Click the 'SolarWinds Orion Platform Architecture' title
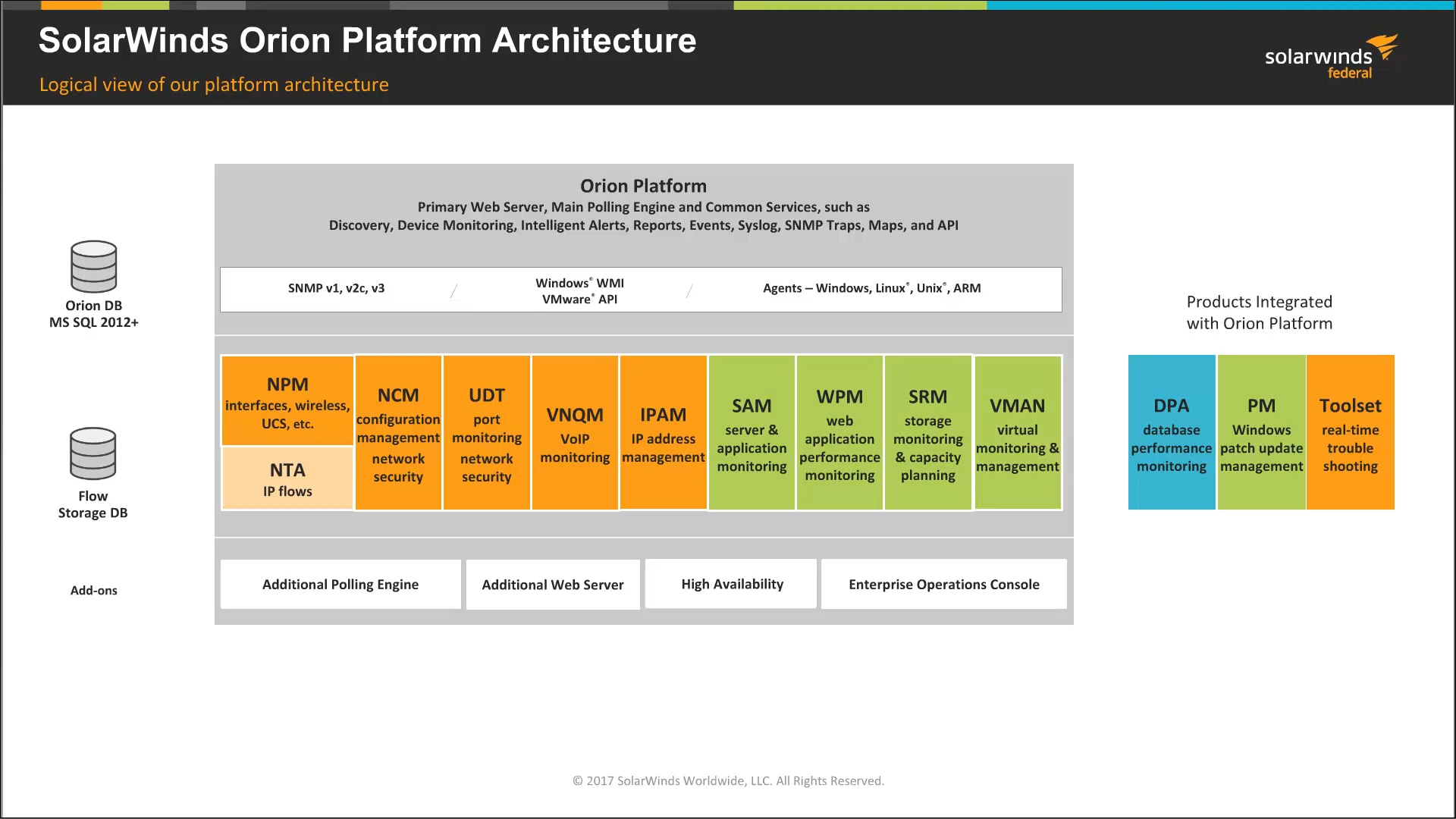Screen dimensions: 1456x819 click(367, 40)
